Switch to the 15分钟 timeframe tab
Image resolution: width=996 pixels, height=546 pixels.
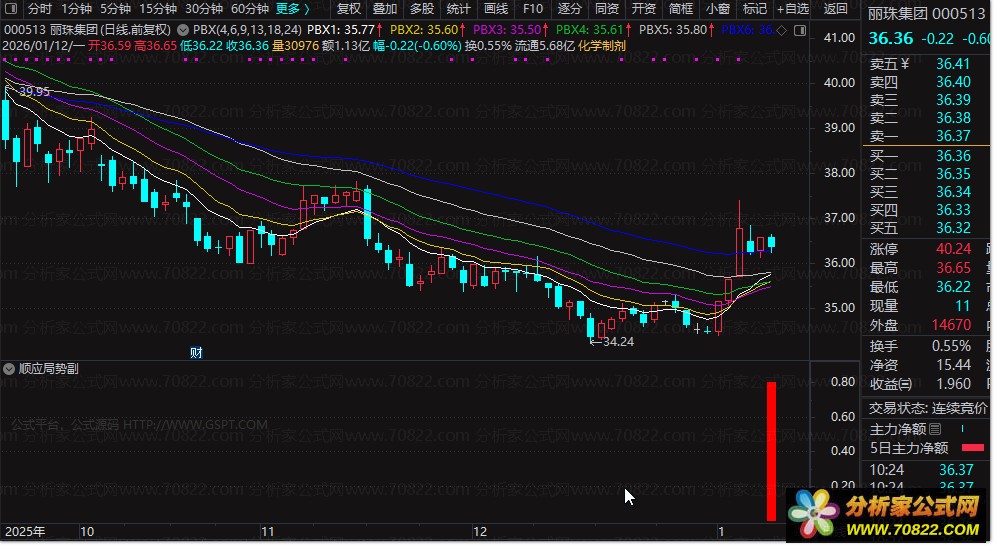[158, 9]
